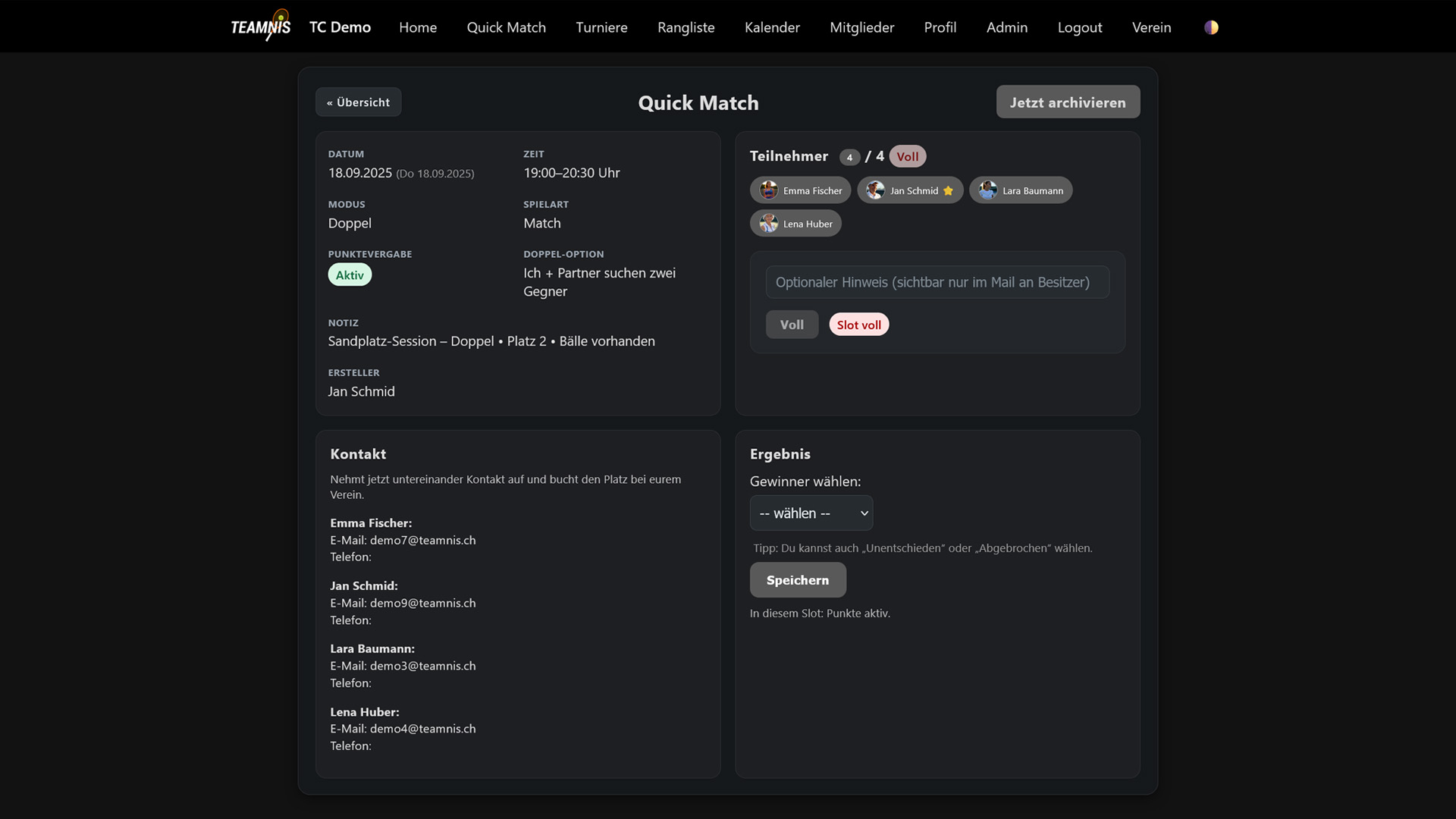This screenshot has height=819, width=1456.
Task: Click Jan Schmid's avatar in Teilnehmer
Action: (x=874, y=190)
